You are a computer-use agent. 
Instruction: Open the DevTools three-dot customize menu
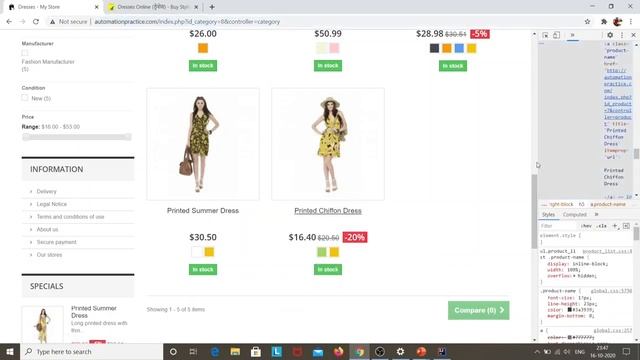(622, 35)
